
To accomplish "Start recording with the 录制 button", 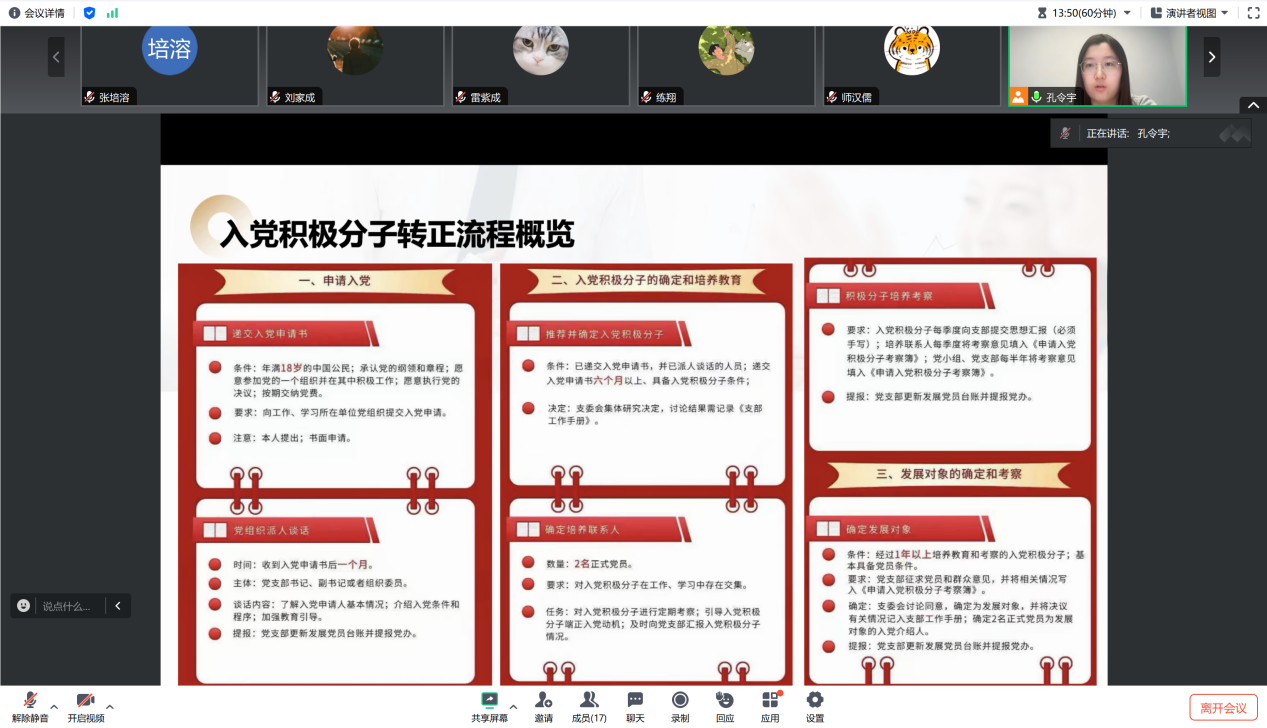I will [680, 706].
